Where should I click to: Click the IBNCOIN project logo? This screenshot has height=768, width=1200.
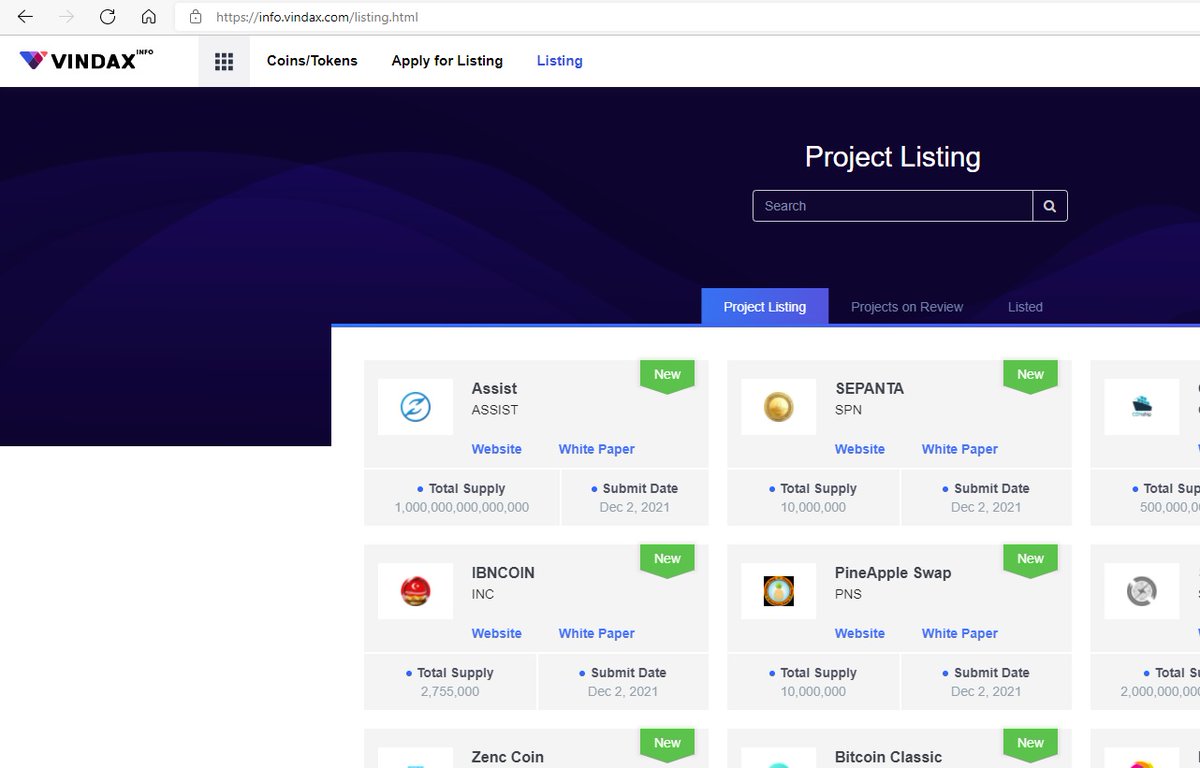click(415, 591)
